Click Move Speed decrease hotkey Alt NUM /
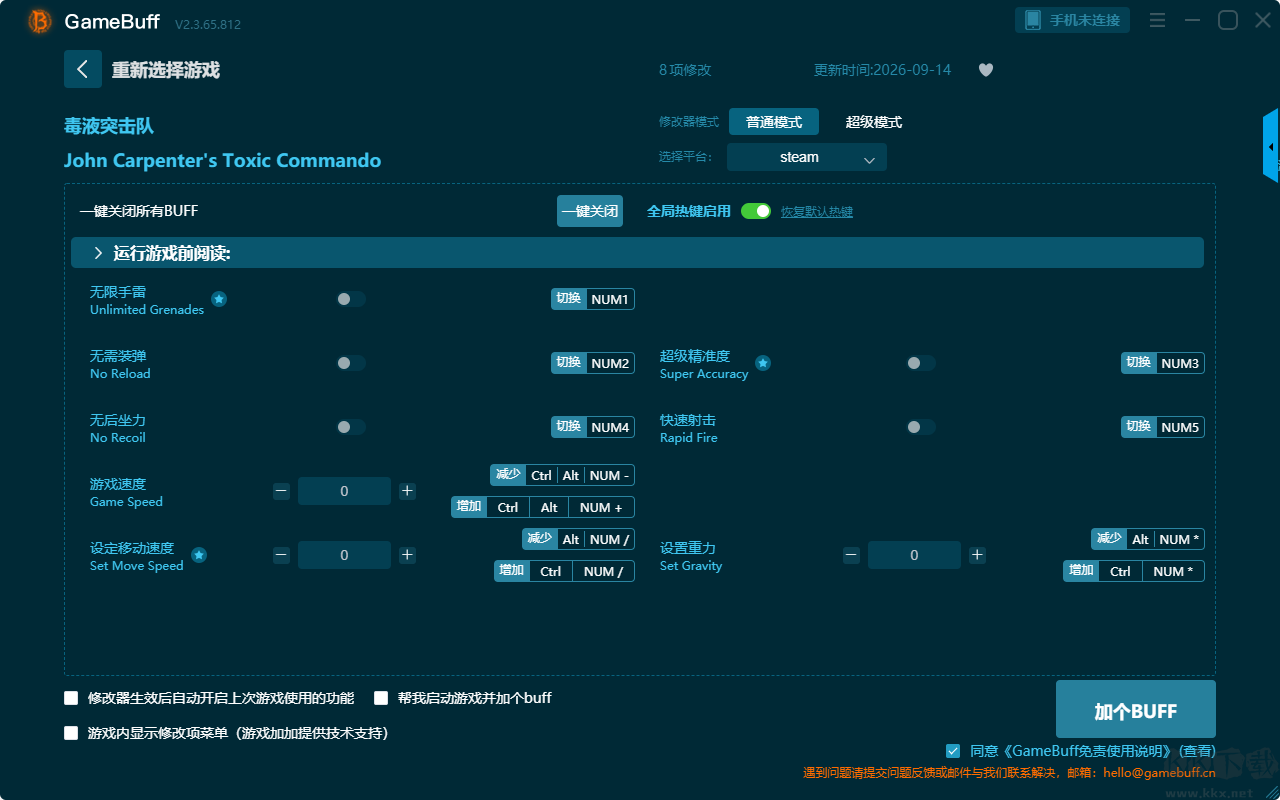The width and height of the screenshot is (1280, 800). (x=578, y=539)
